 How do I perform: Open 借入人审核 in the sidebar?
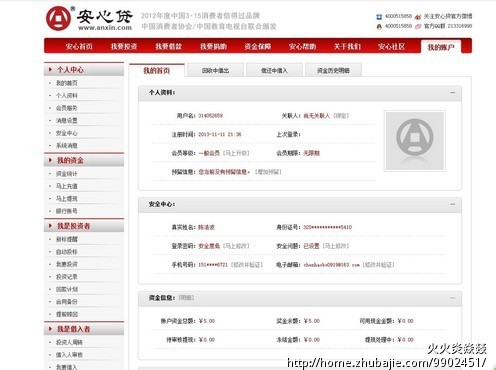[69, 355]
